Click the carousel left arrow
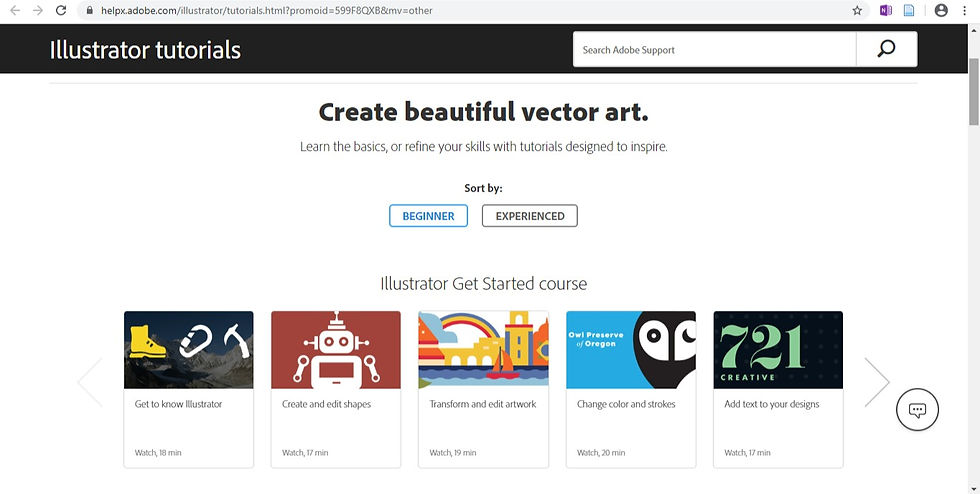 pos(90,382)
